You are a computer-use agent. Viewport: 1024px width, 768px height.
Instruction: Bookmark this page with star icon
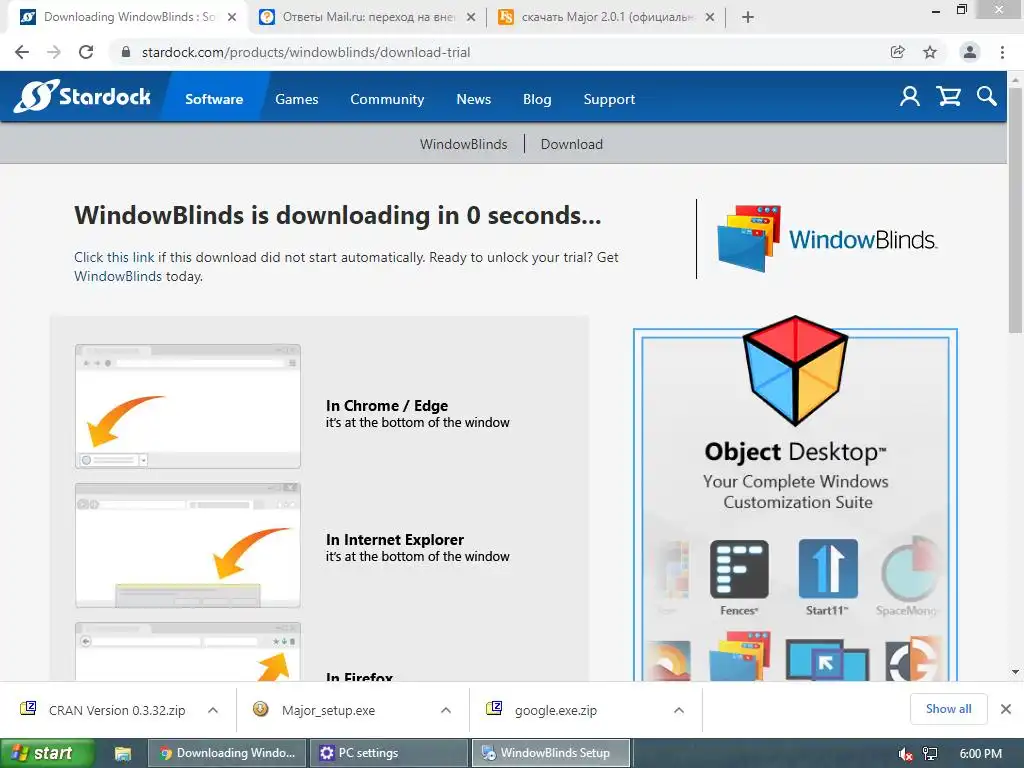pyautogui.click(x=930, y=52)
